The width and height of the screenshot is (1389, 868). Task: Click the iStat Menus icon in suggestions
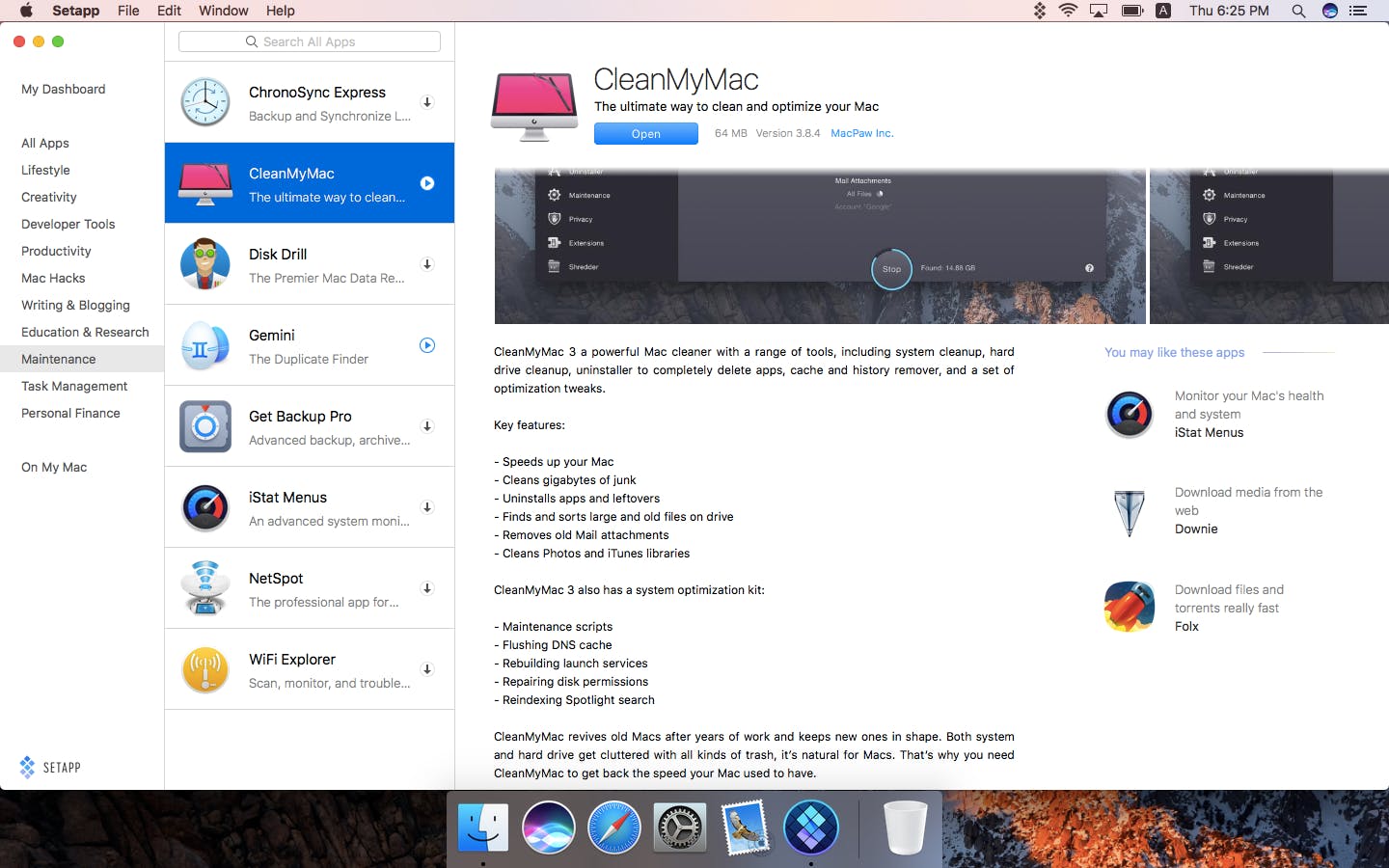click(1129, 415)
